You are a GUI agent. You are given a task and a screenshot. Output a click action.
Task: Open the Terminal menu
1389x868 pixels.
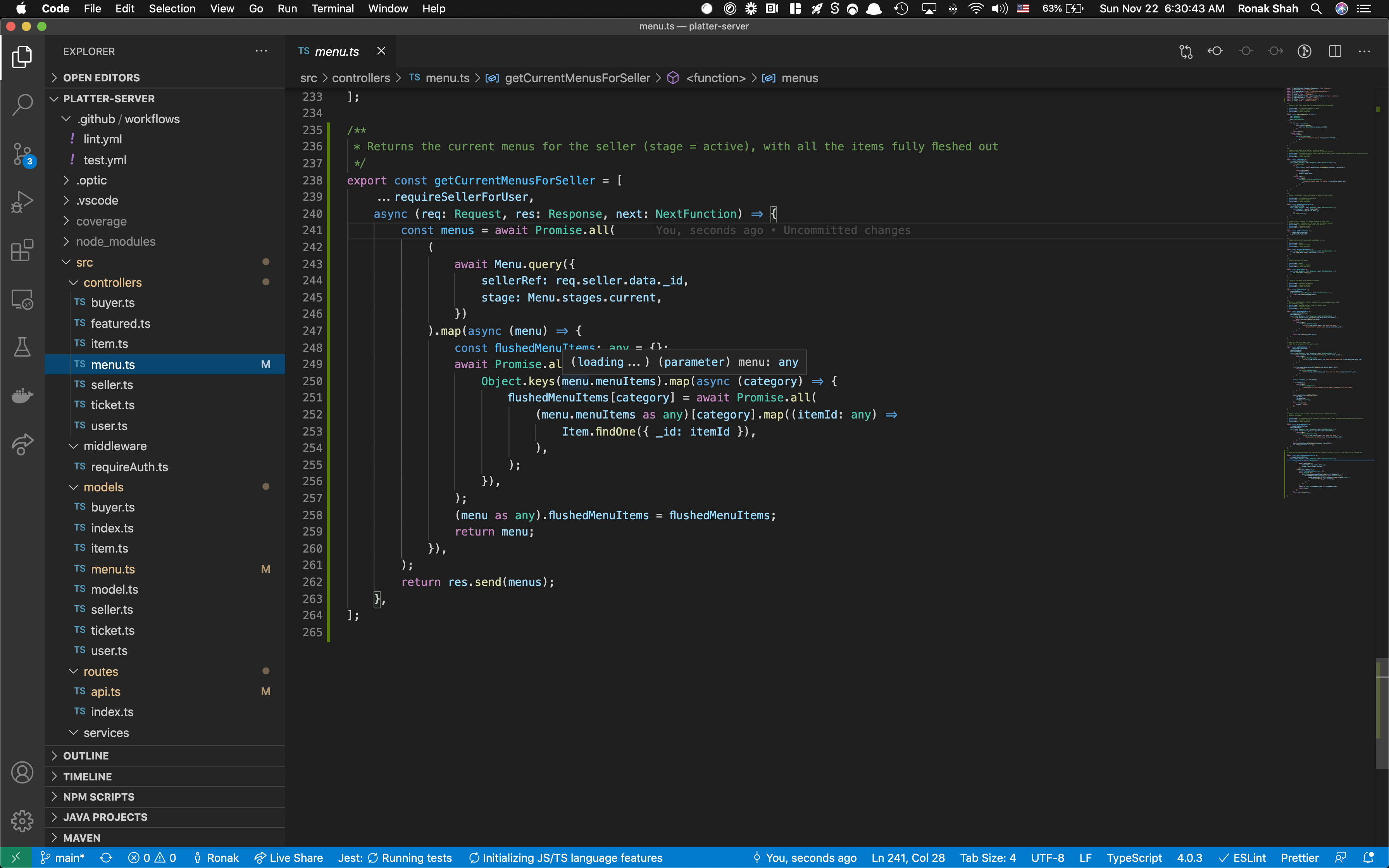pyautogui.click(x=332, y=9)
